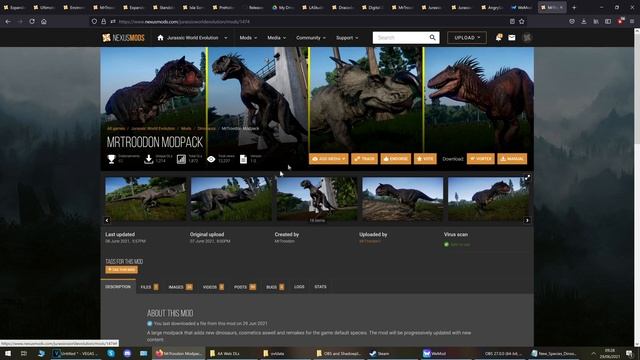Switch to the Posts tab
This screenshot has height=360, width=640.
point(245,287)
